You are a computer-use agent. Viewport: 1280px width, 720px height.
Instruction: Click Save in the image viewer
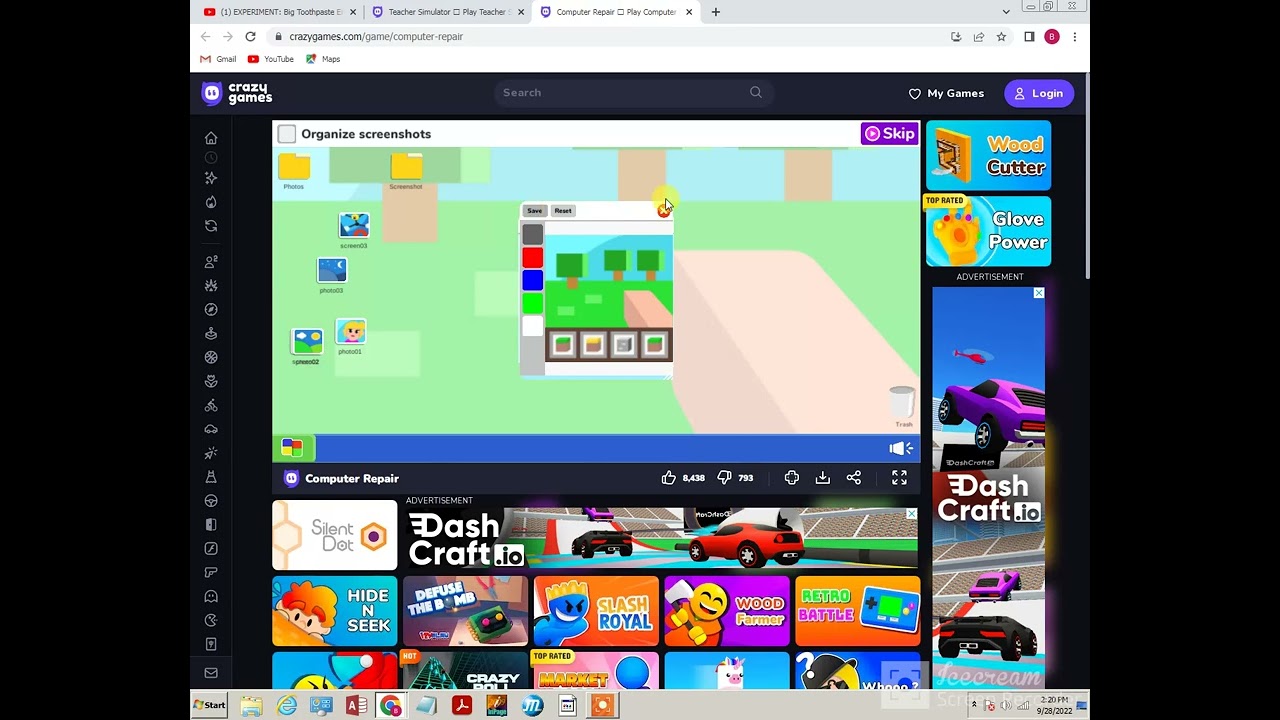(x=535, y=211)
